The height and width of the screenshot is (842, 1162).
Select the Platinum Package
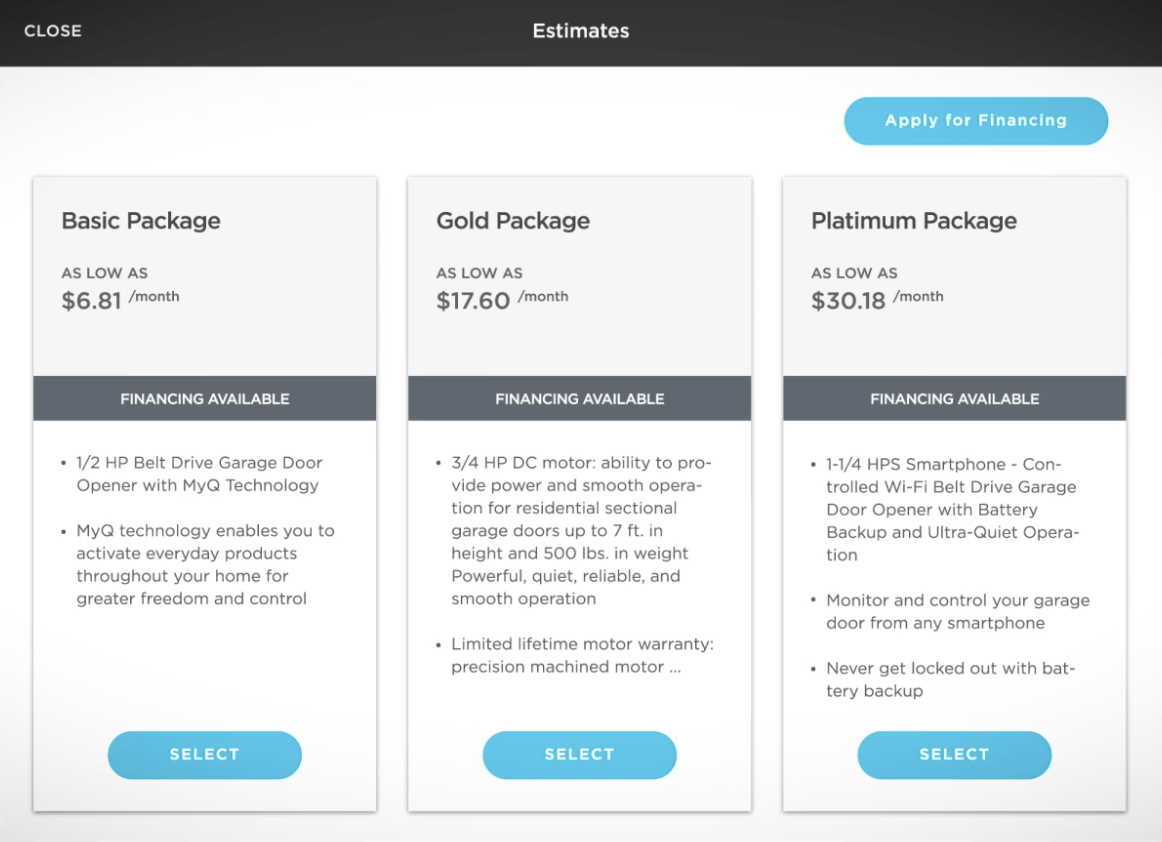click(x=954, y=754)
